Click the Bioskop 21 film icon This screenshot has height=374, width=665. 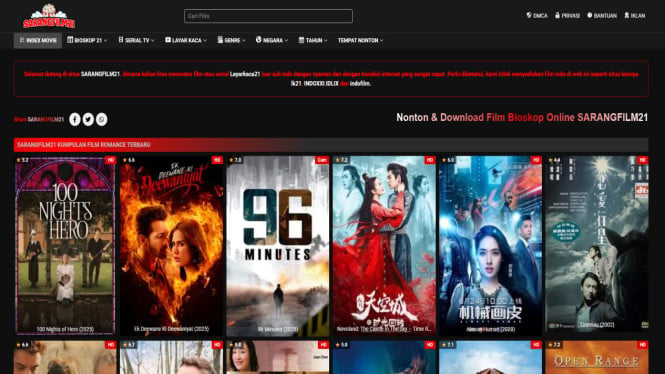(70, 40)
